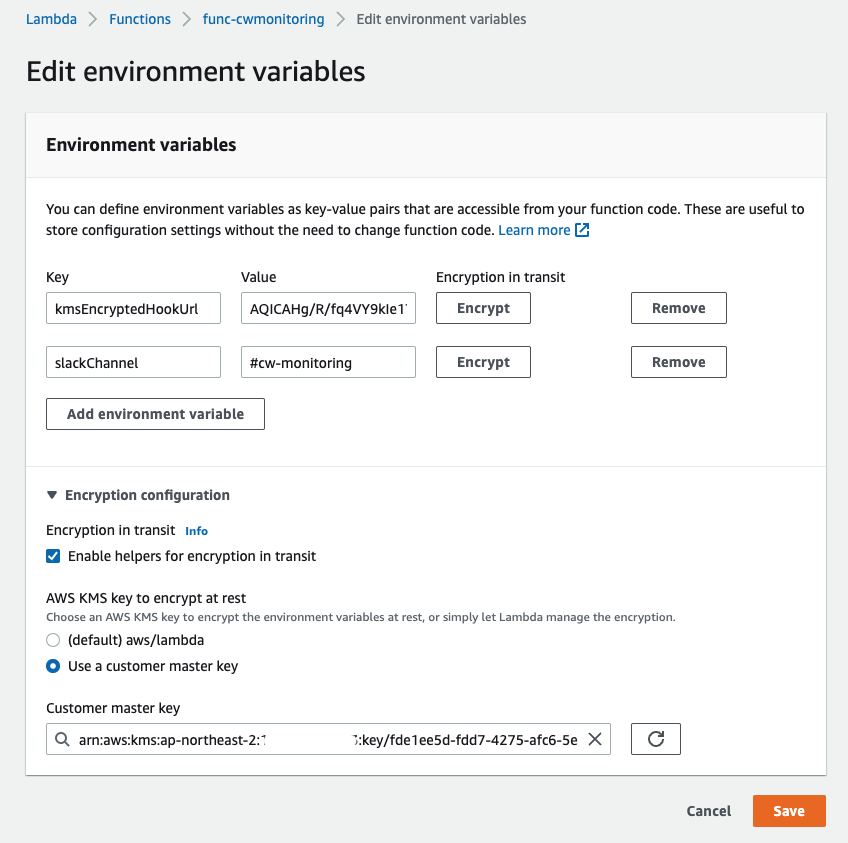Click the Info link for encryption in transit

[x=197, y=531]
